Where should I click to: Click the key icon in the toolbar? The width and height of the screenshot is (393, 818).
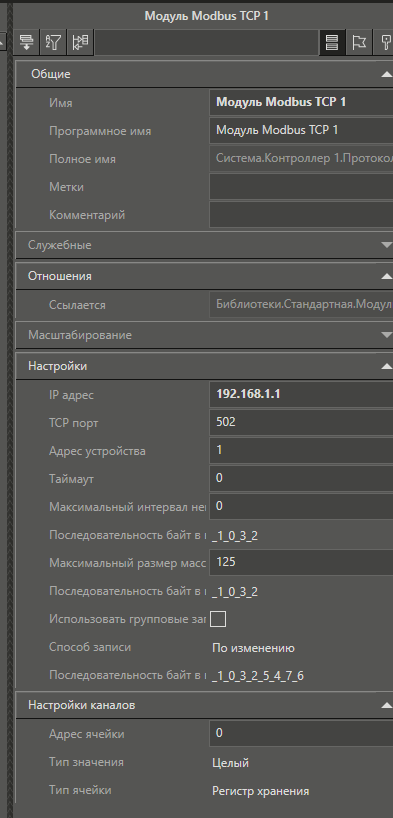pos(384,42)
